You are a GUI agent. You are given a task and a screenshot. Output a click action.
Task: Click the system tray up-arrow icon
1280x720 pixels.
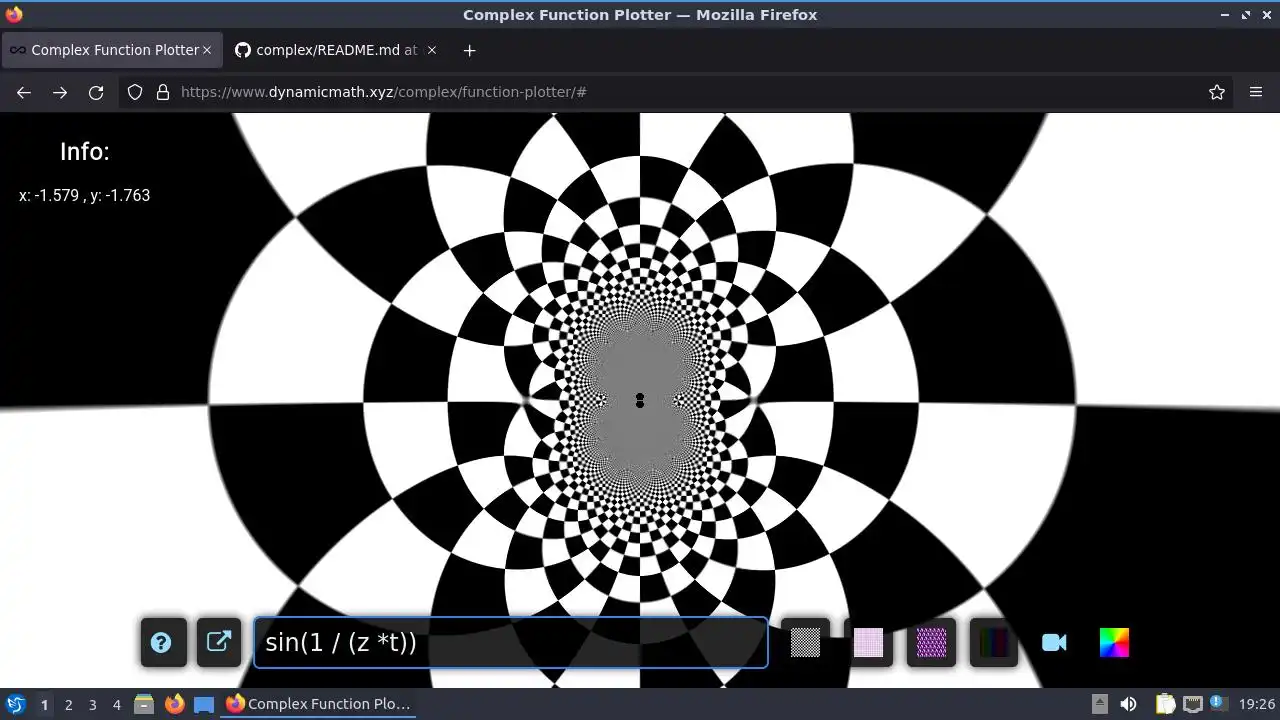(1099, 704)
